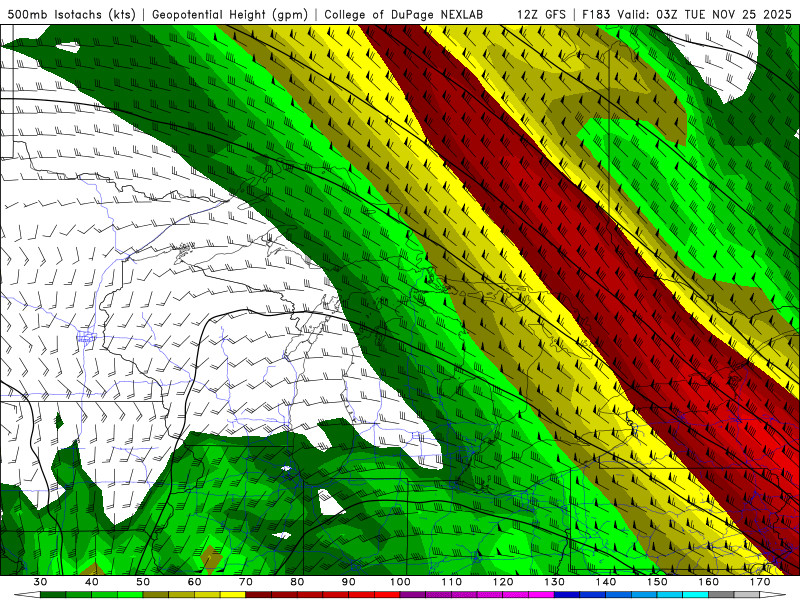This screenshot has width=800, height=600.
Task: Click the '110' label on color scale
Action: tap(452, 582)
